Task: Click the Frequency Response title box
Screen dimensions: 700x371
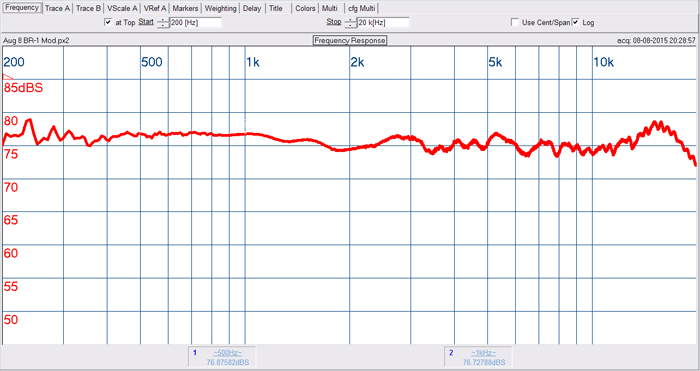Action: pyautogui.click(x=350, y=41)
